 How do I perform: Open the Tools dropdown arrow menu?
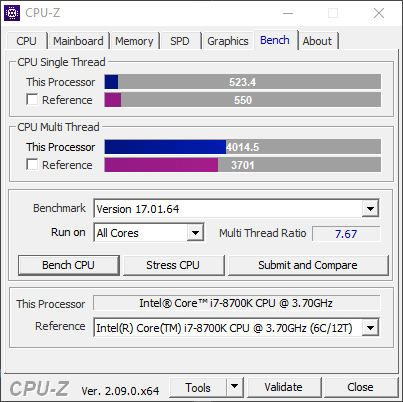click(235, 387)
